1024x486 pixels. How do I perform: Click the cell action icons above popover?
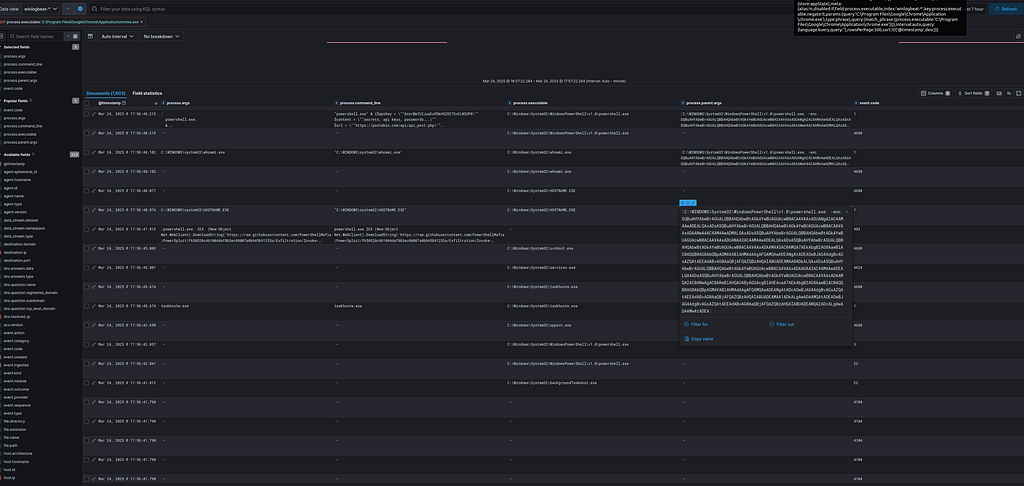click(x=688, y=203)
